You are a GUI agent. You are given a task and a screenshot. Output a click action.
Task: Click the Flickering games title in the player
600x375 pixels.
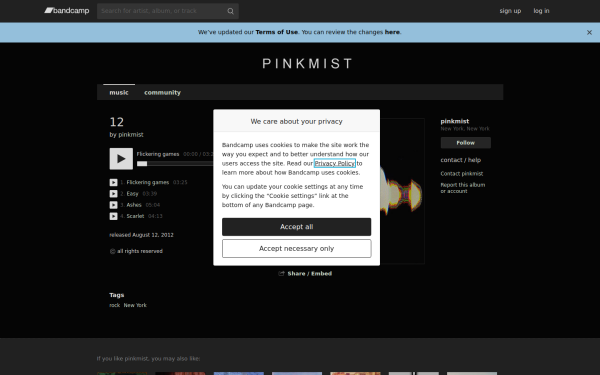(158, 154)
